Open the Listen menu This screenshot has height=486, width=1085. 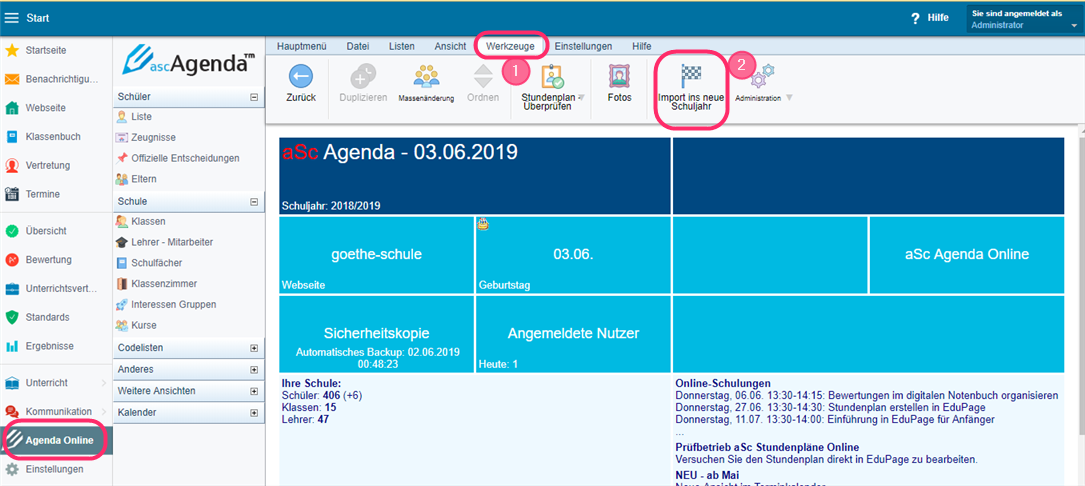[402, 46]
